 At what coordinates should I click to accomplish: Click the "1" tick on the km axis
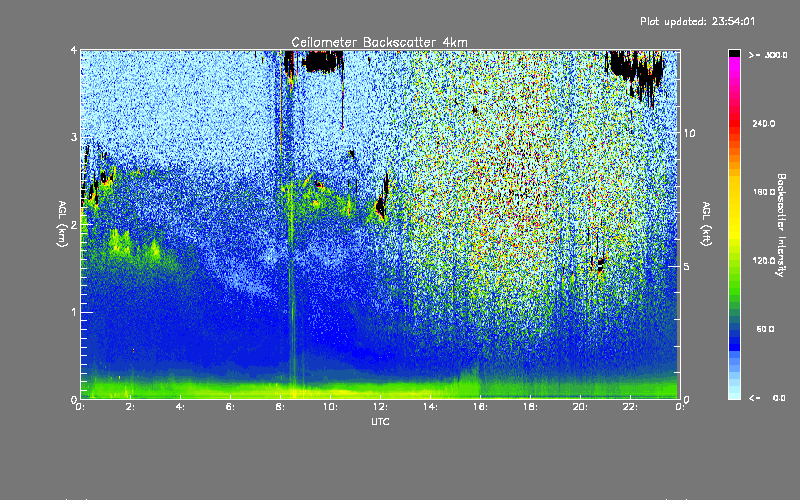coord(74,312)
